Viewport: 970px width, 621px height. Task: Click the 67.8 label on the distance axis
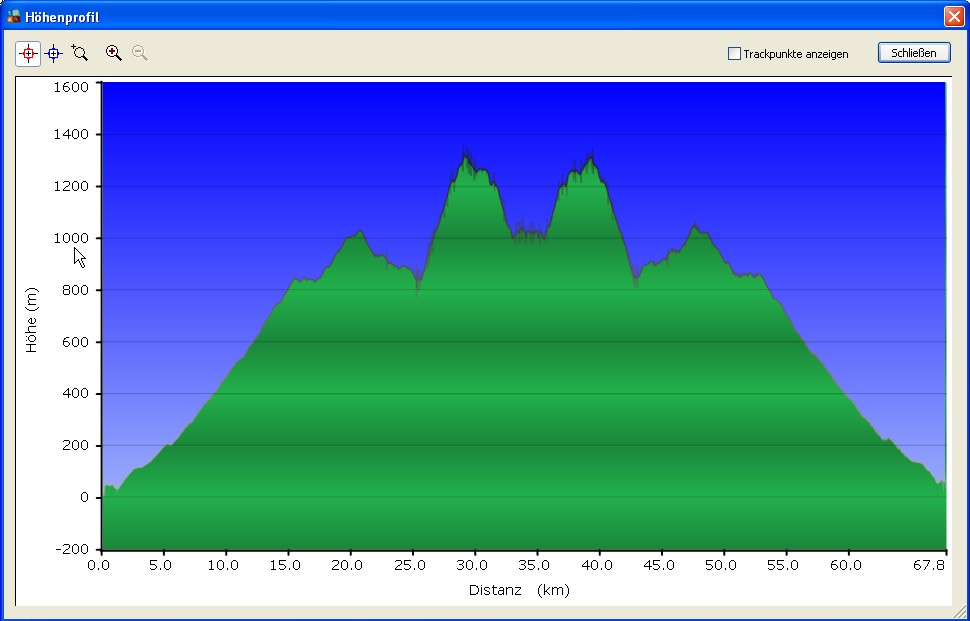click(929, 565)
